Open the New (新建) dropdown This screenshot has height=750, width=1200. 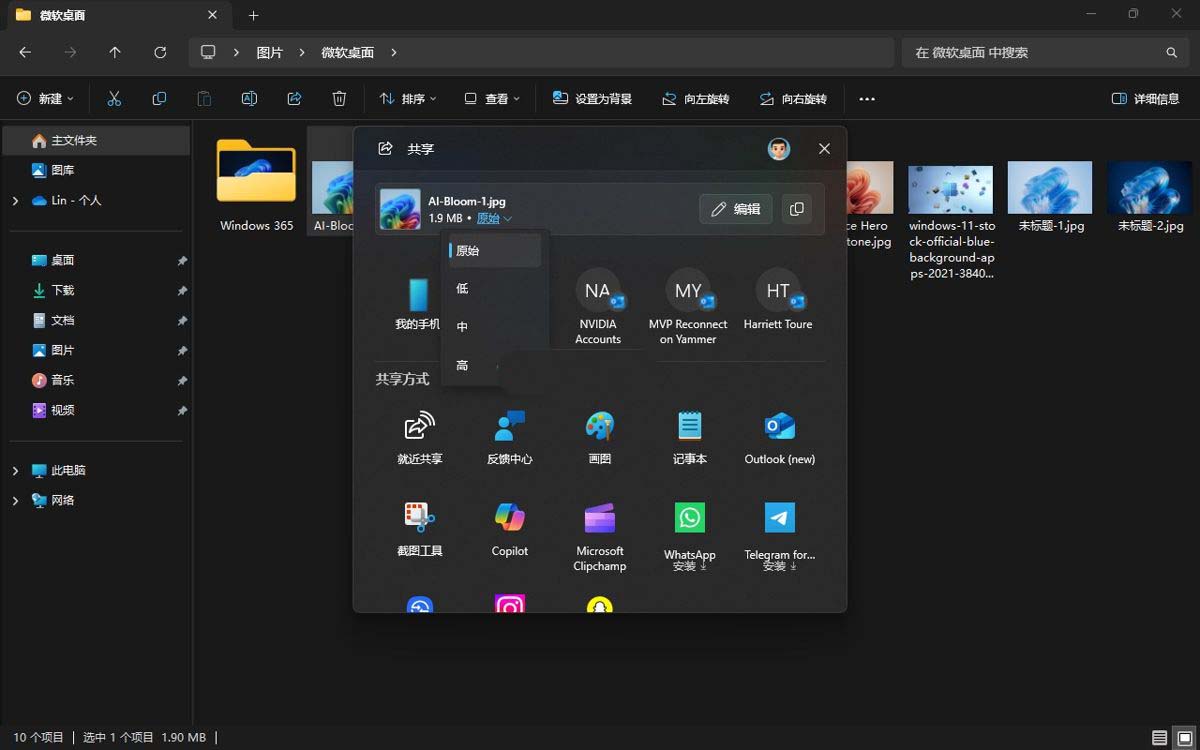click(46, 99)
